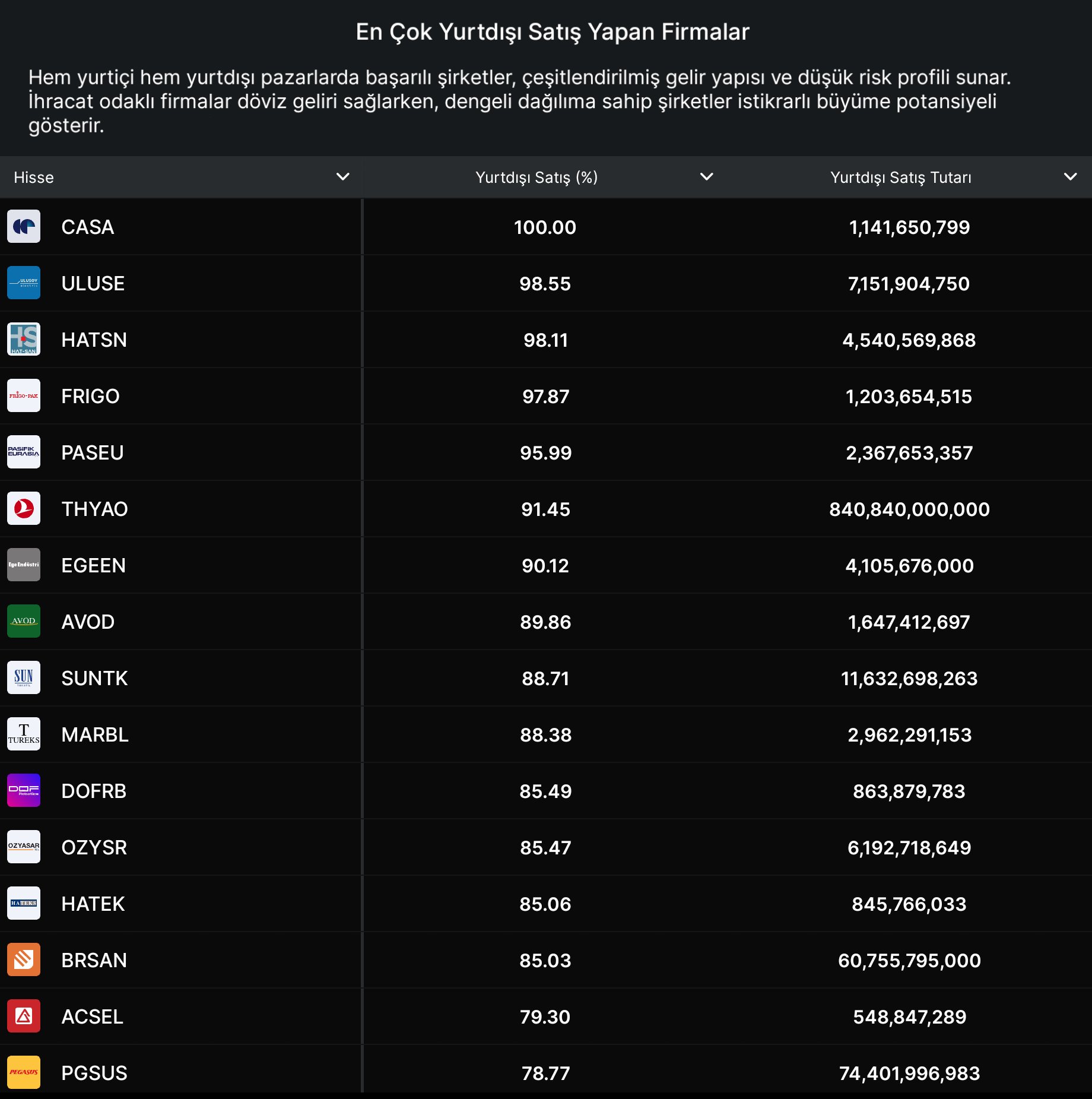Screen dimensions: 1092x1099
Task: Click the HATEK foreign sales percentage 85.06
Action: [545, 904]
